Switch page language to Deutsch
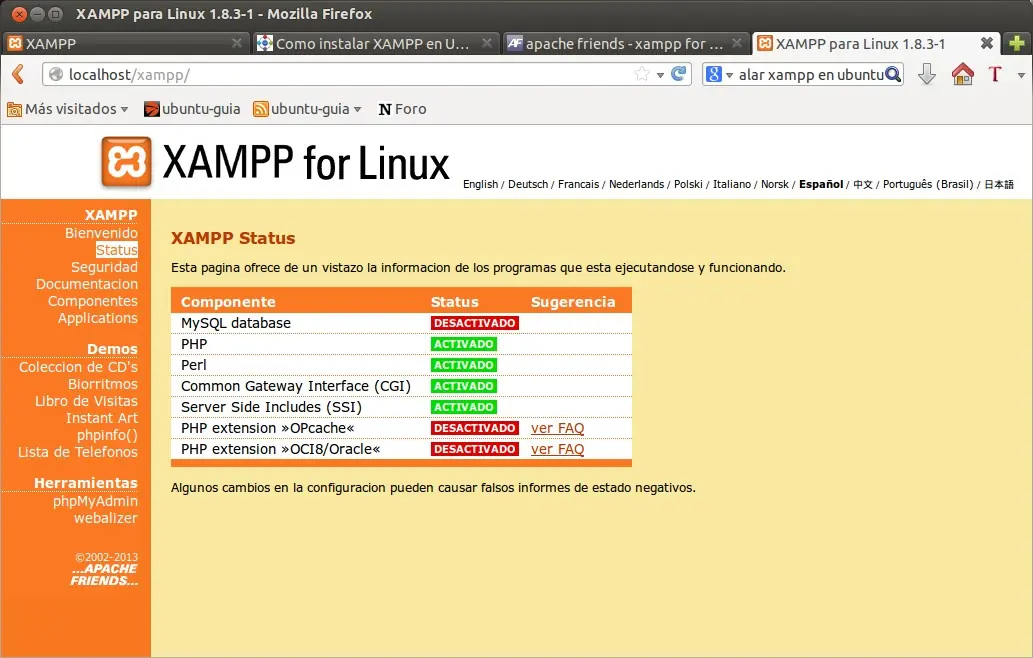The height and width of the screenshot is (658, 1033). [x=528, y=184]
